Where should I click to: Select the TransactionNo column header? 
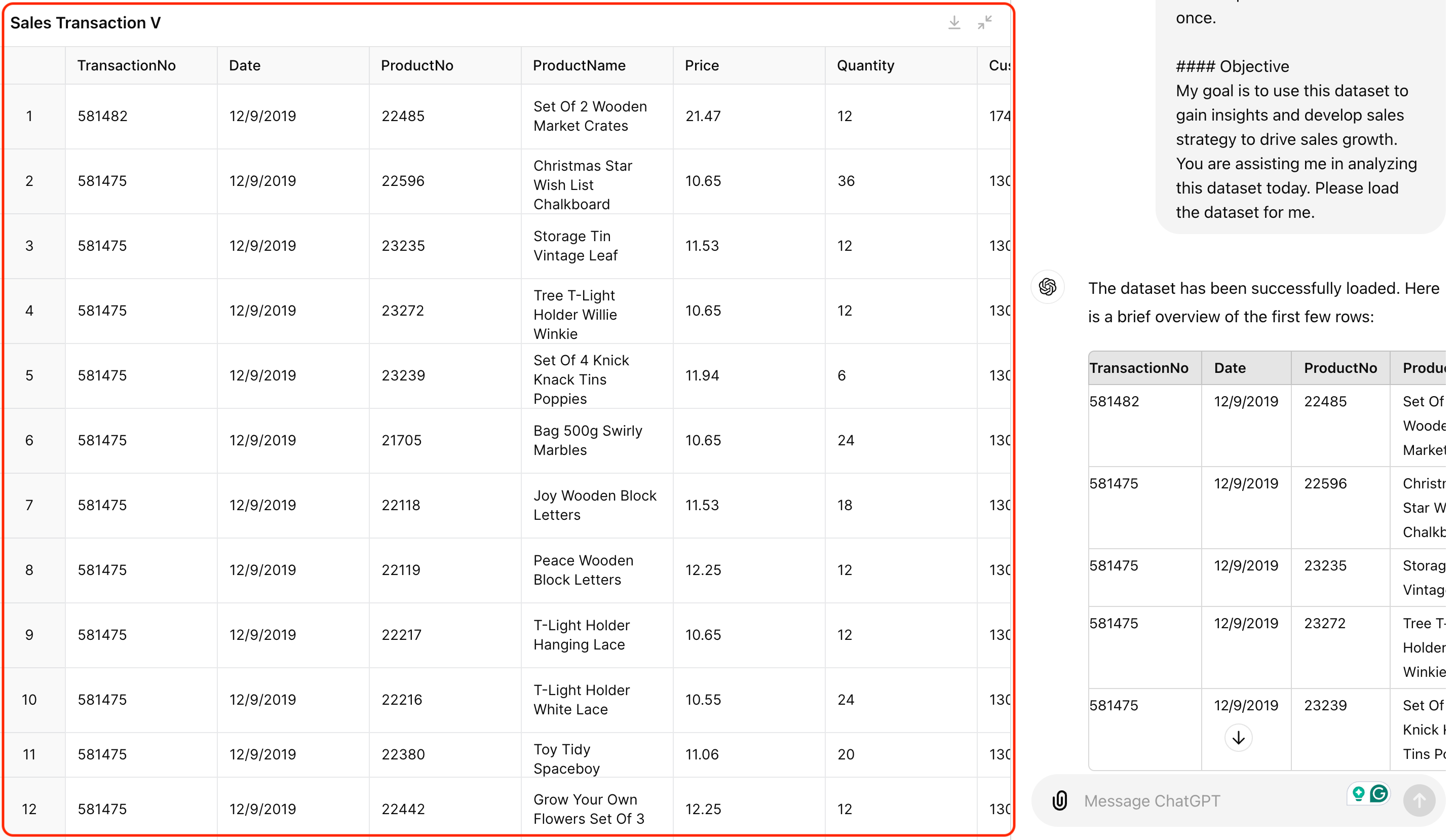(x=126, y=65)
